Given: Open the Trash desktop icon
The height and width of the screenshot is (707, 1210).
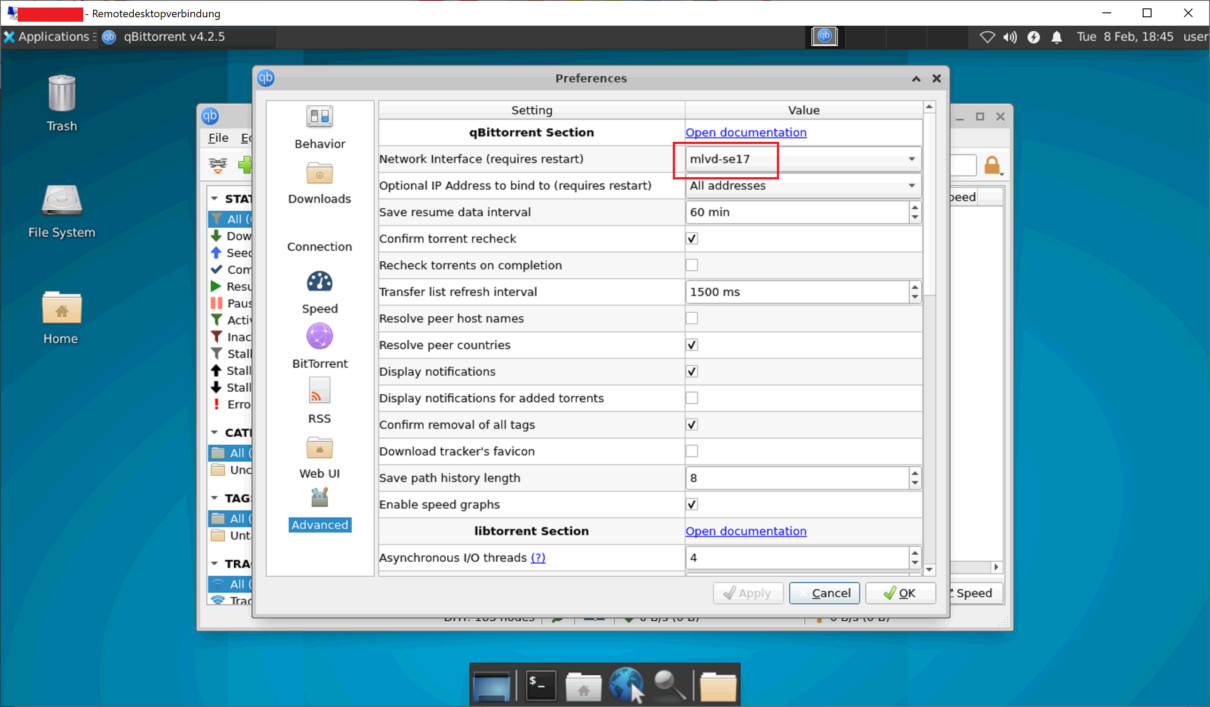Looking at the screenshot, I should pos(62,104).
